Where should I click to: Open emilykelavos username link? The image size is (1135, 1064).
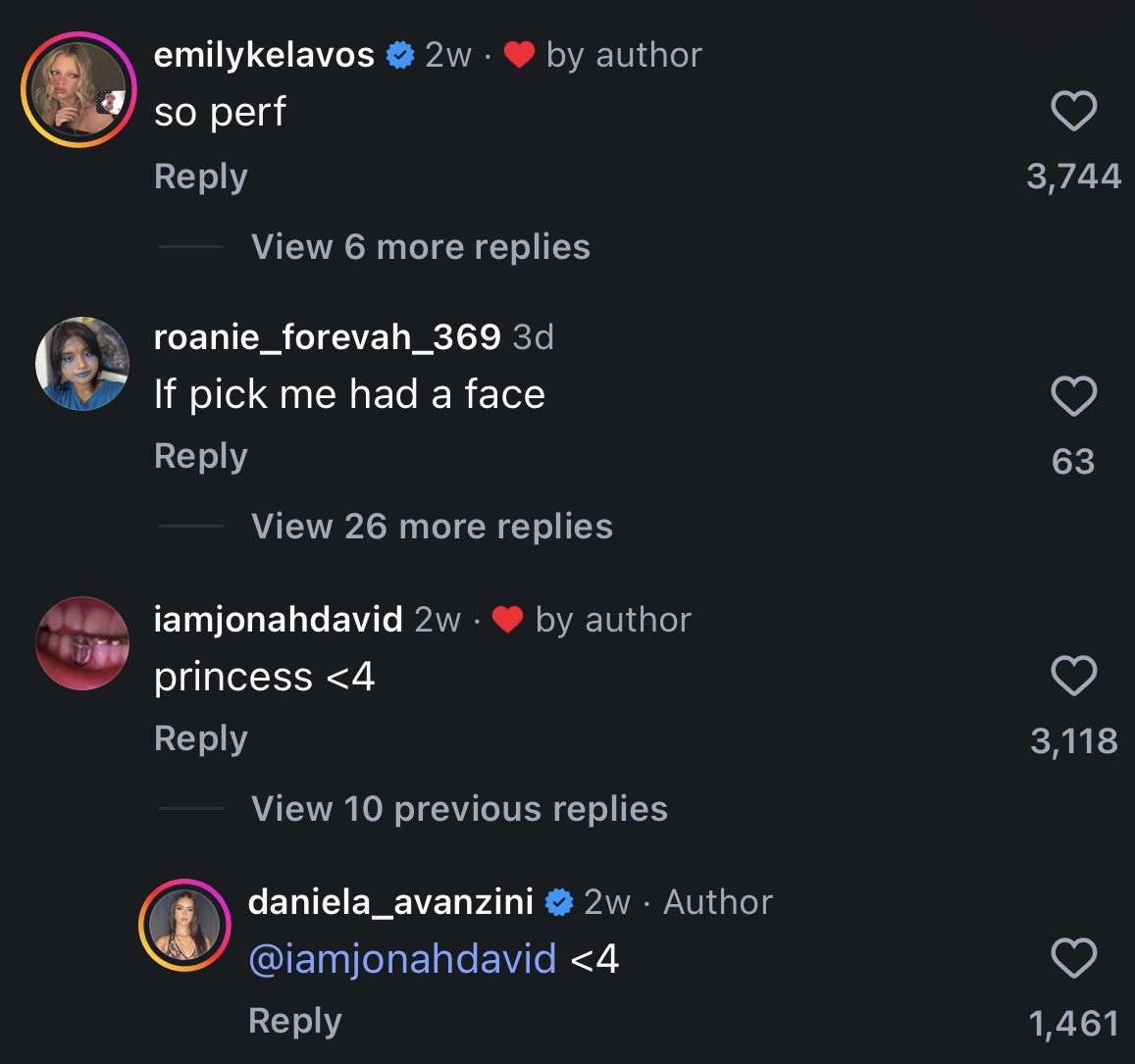[x=264, y=55]
